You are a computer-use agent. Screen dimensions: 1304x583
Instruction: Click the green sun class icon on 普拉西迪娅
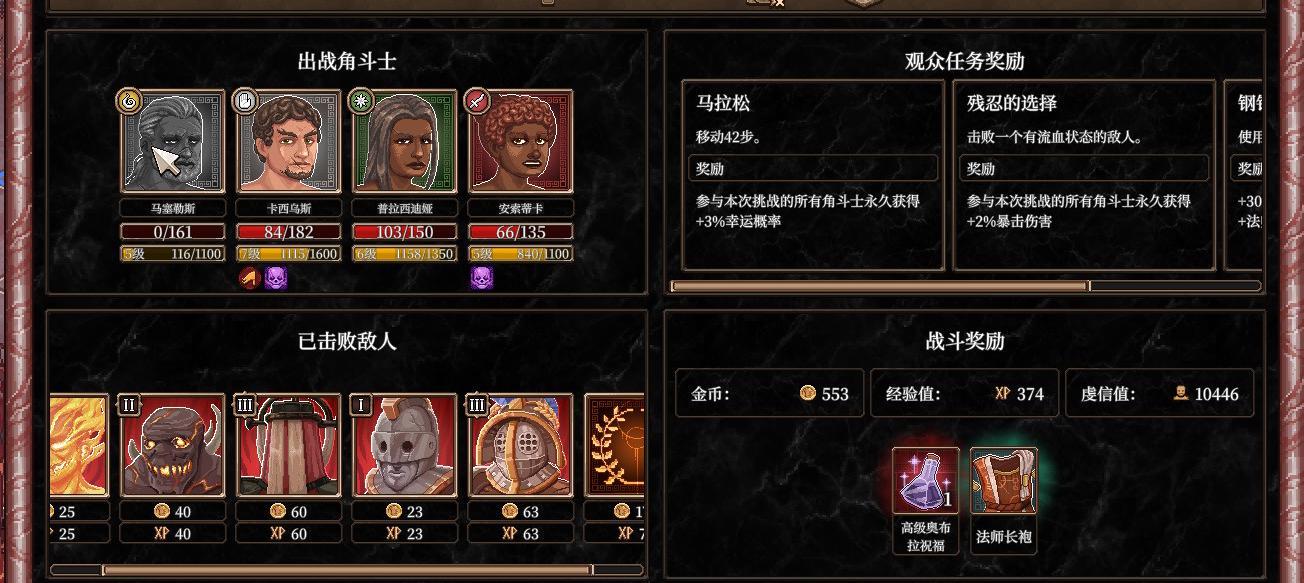click(x=360, y=100)
